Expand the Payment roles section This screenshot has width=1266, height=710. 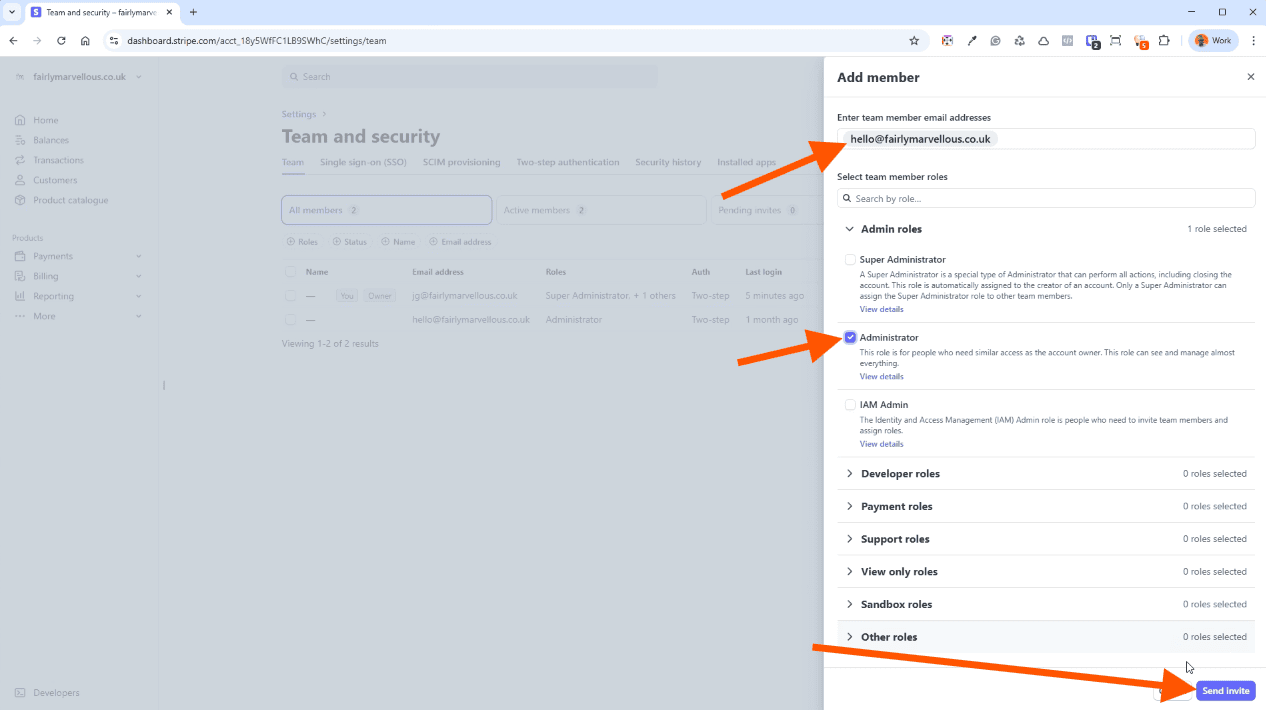[896, 507]
